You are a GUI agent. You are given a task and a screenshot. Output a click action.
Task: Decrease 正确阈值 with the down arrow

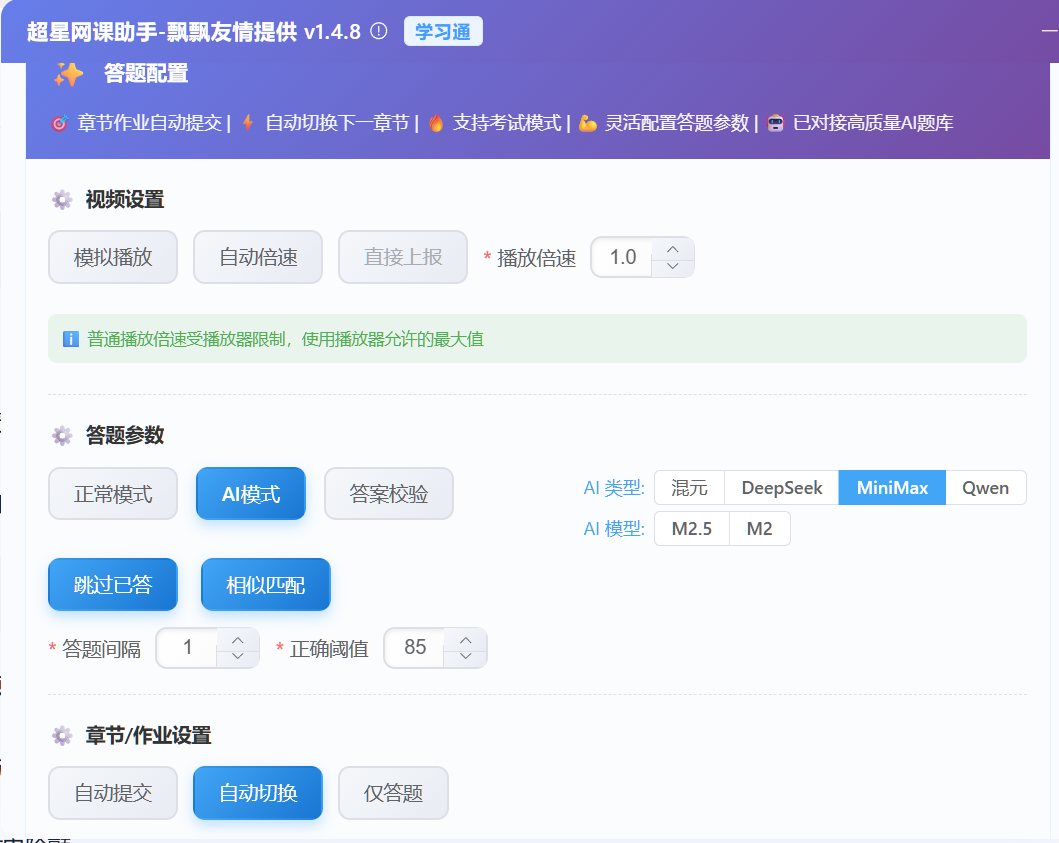tap(465, 656)
